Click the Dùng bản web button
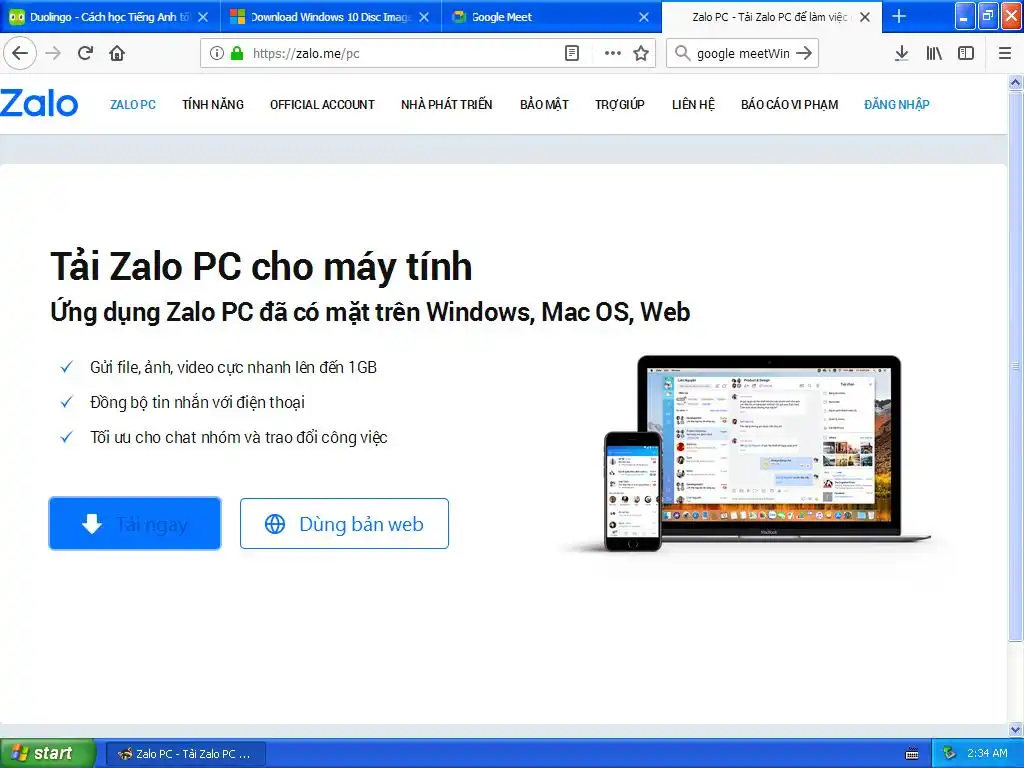The height and width of the screenshot is (768, 1024). coord(344,523)
